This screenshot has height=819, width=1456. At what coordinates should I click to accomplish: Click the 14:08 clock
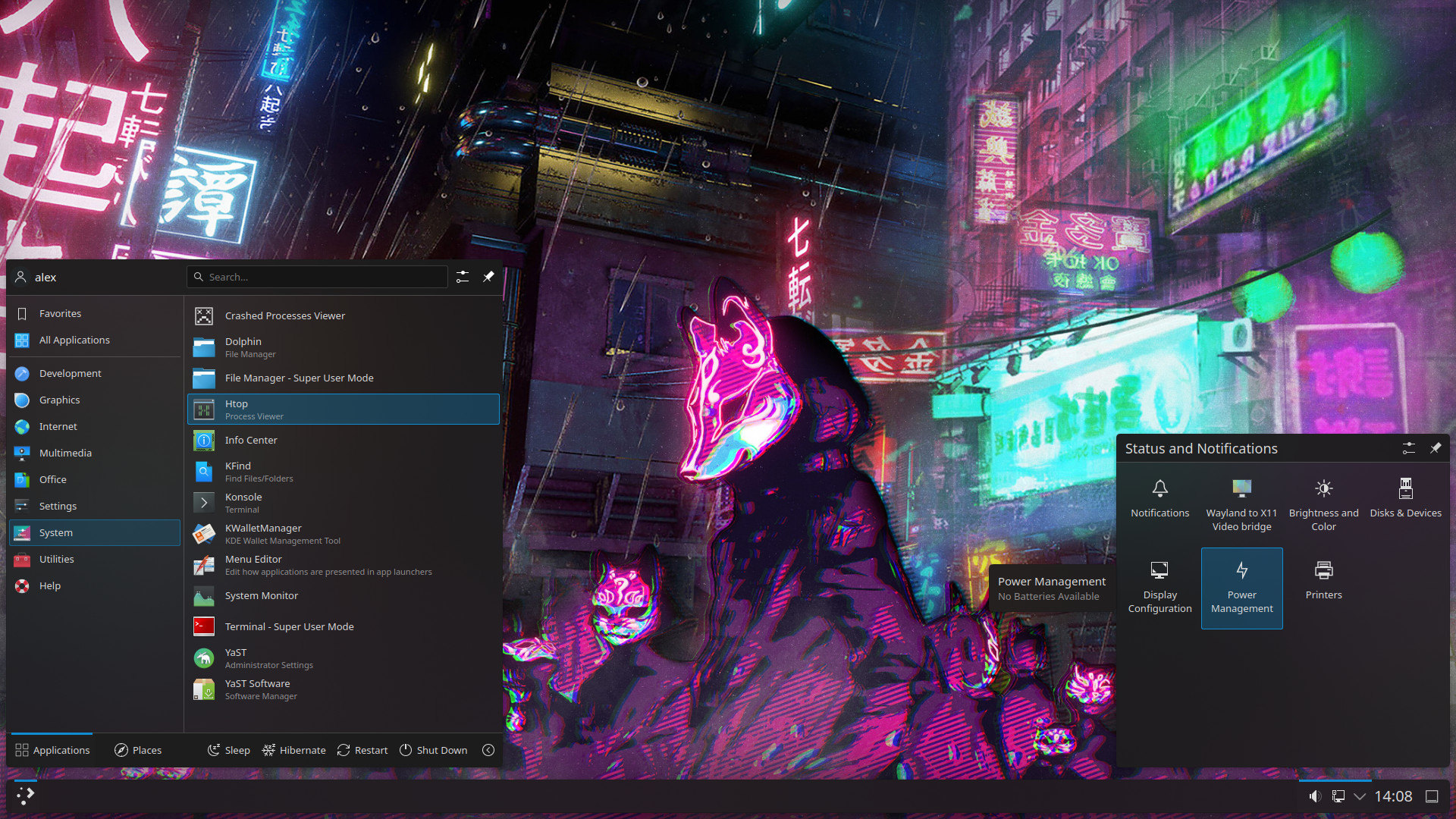(x=1393, y=796)
